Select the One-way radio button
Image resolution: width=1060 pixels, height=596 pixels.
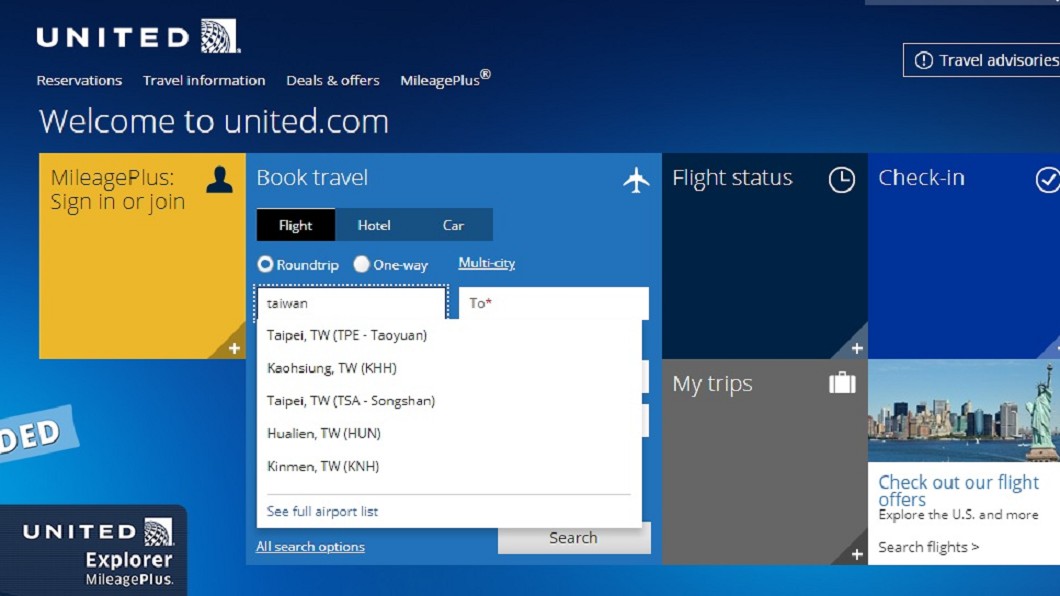point(362,264)
